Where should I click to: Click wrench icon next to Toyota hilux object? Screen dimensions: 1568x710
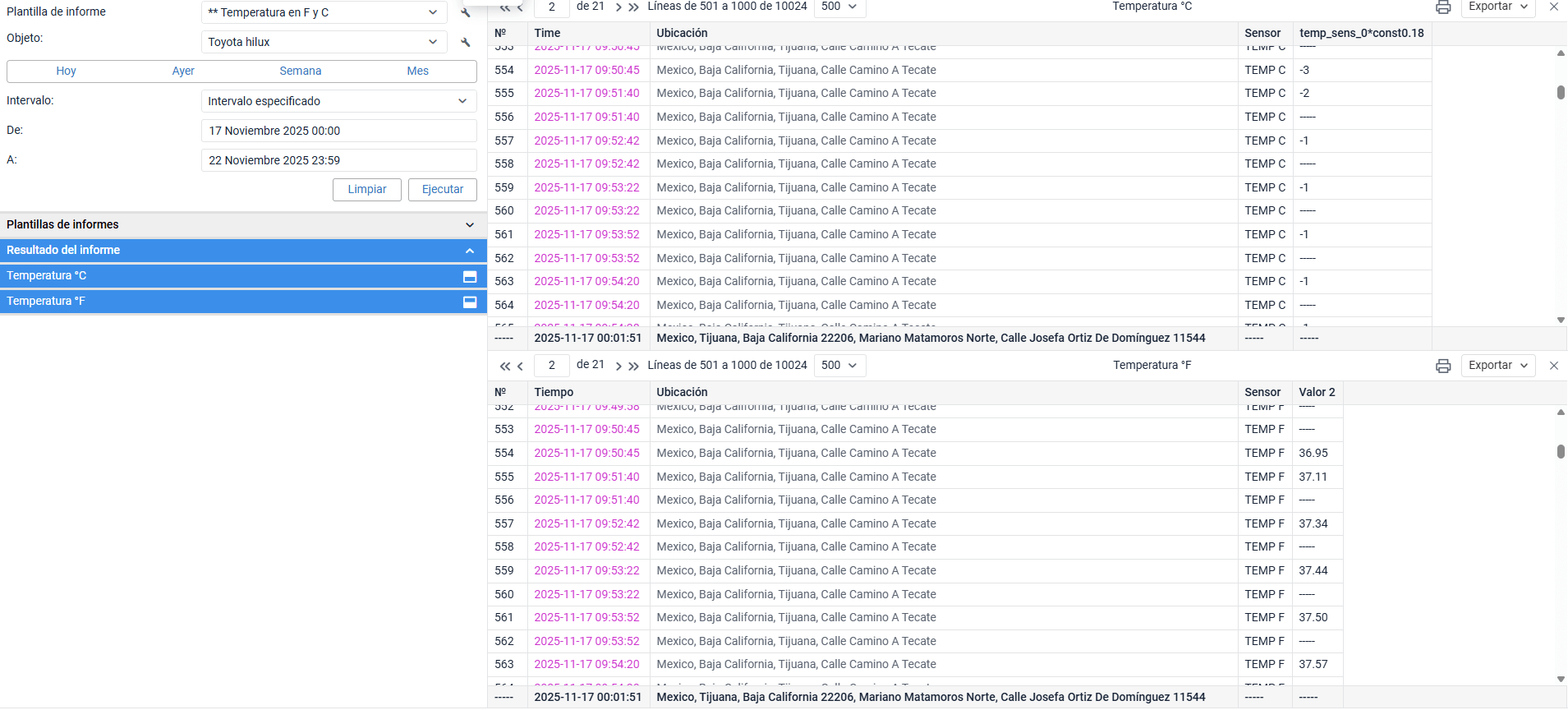tap(466, 42)
